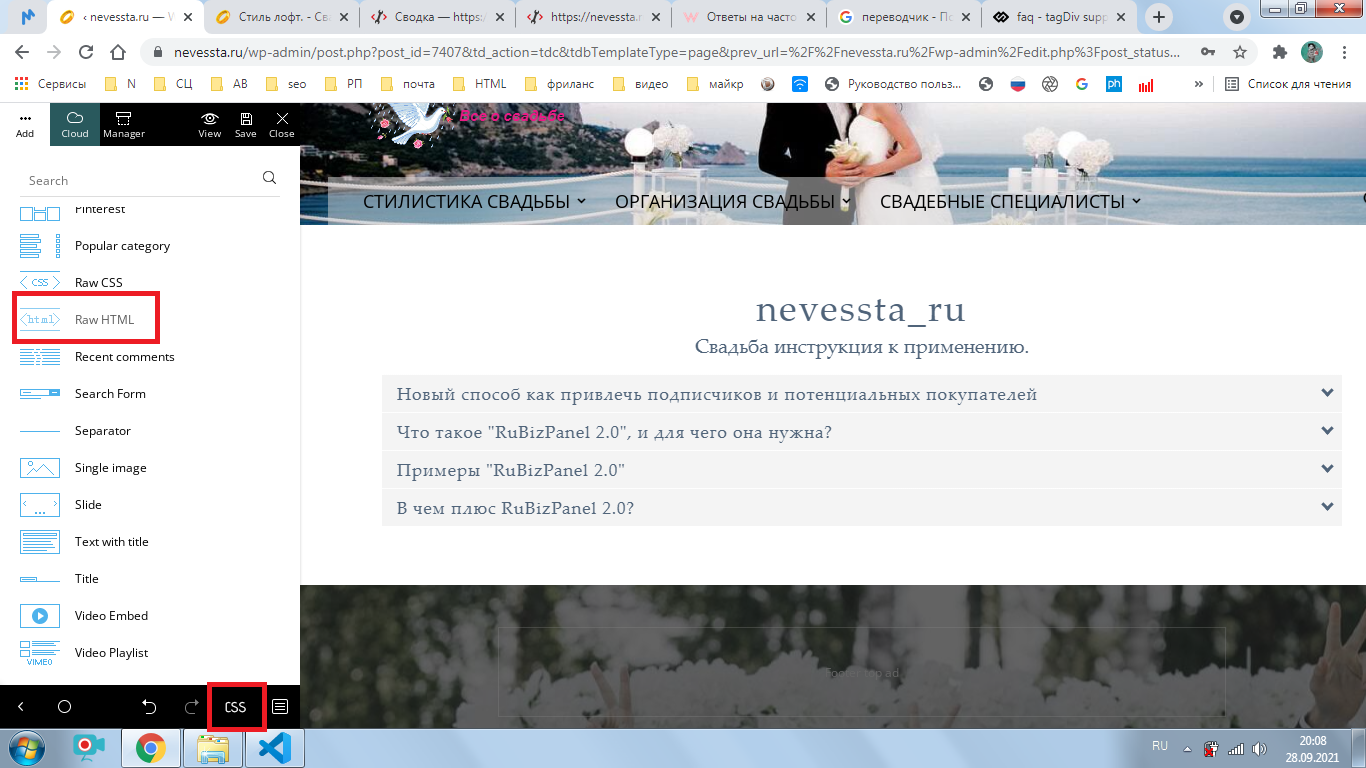The height and width of the screenshot is (768, 1366).
Task: Open the custom CSS editor button
Action: click(236, 707)
